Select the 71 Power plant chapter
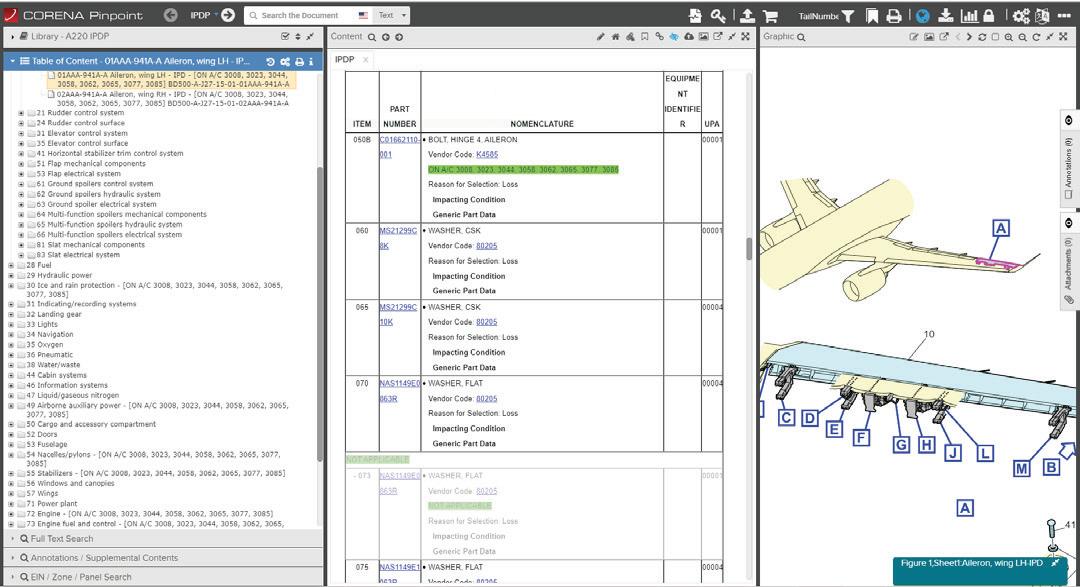The image size is (1080, 587). (52, 504)
